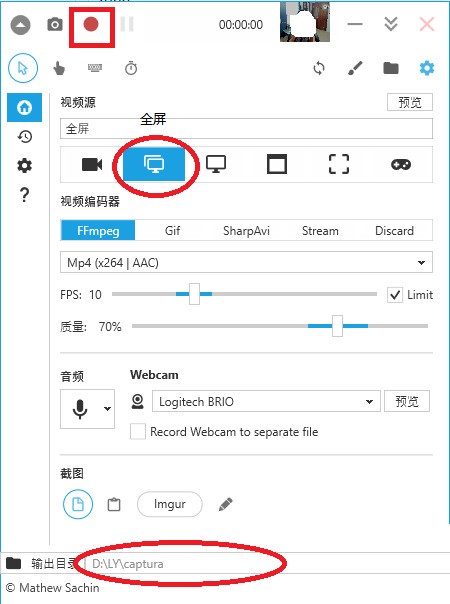Select the game capture gamepad icon
The width and height of the screenshot is (450, 604).
point(401,164)
